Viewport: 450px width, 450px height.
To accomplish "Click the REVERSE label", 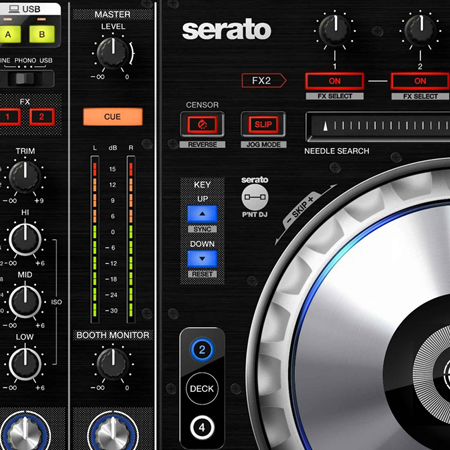I will click(x=202, y=145).
